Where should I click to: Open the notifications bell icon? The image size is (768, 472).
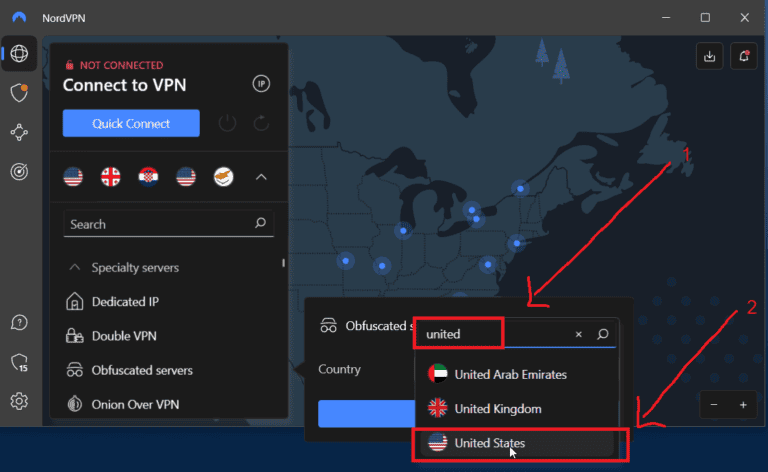(743, 57)
